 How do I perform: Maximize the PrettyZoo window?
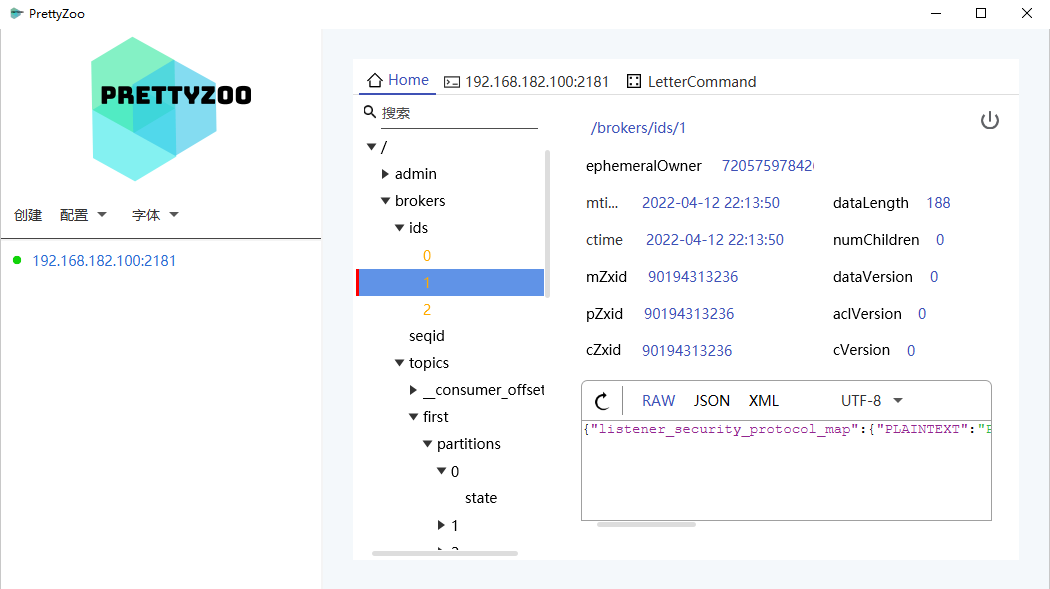[981, 13]
